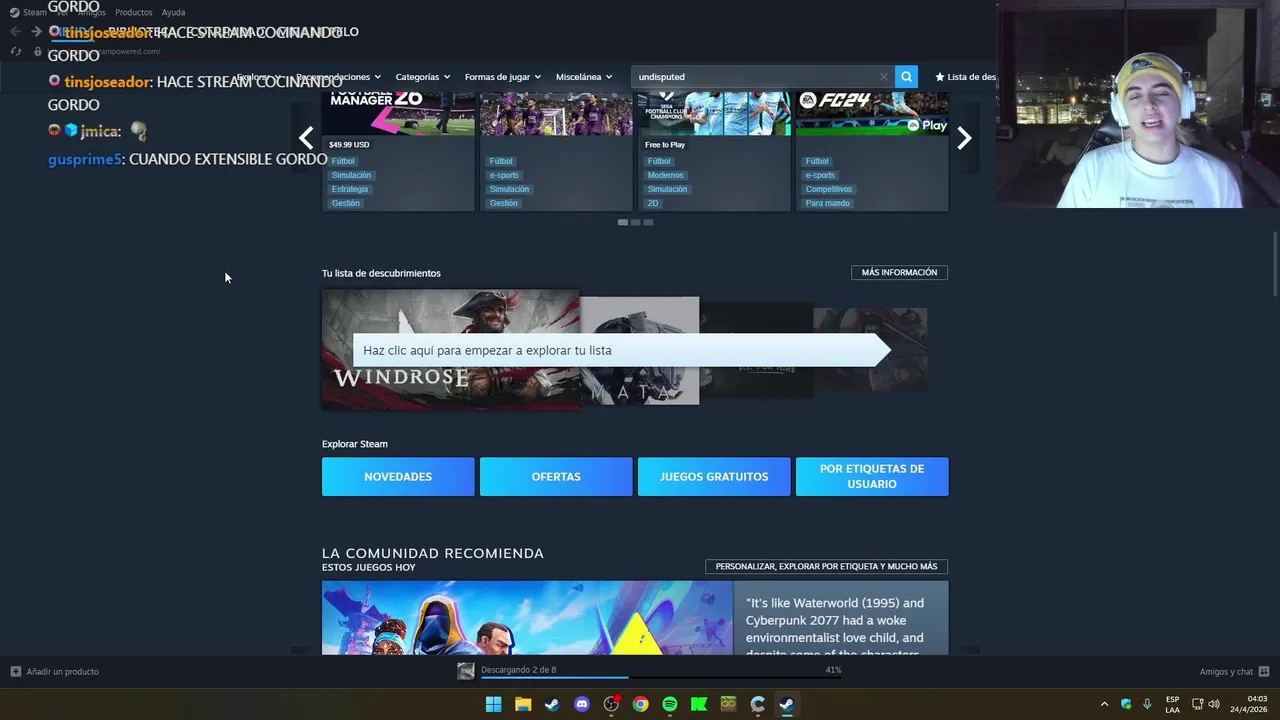Open the Steam menu in the menu bar
1280x720 pixels.
click(34, 12)
